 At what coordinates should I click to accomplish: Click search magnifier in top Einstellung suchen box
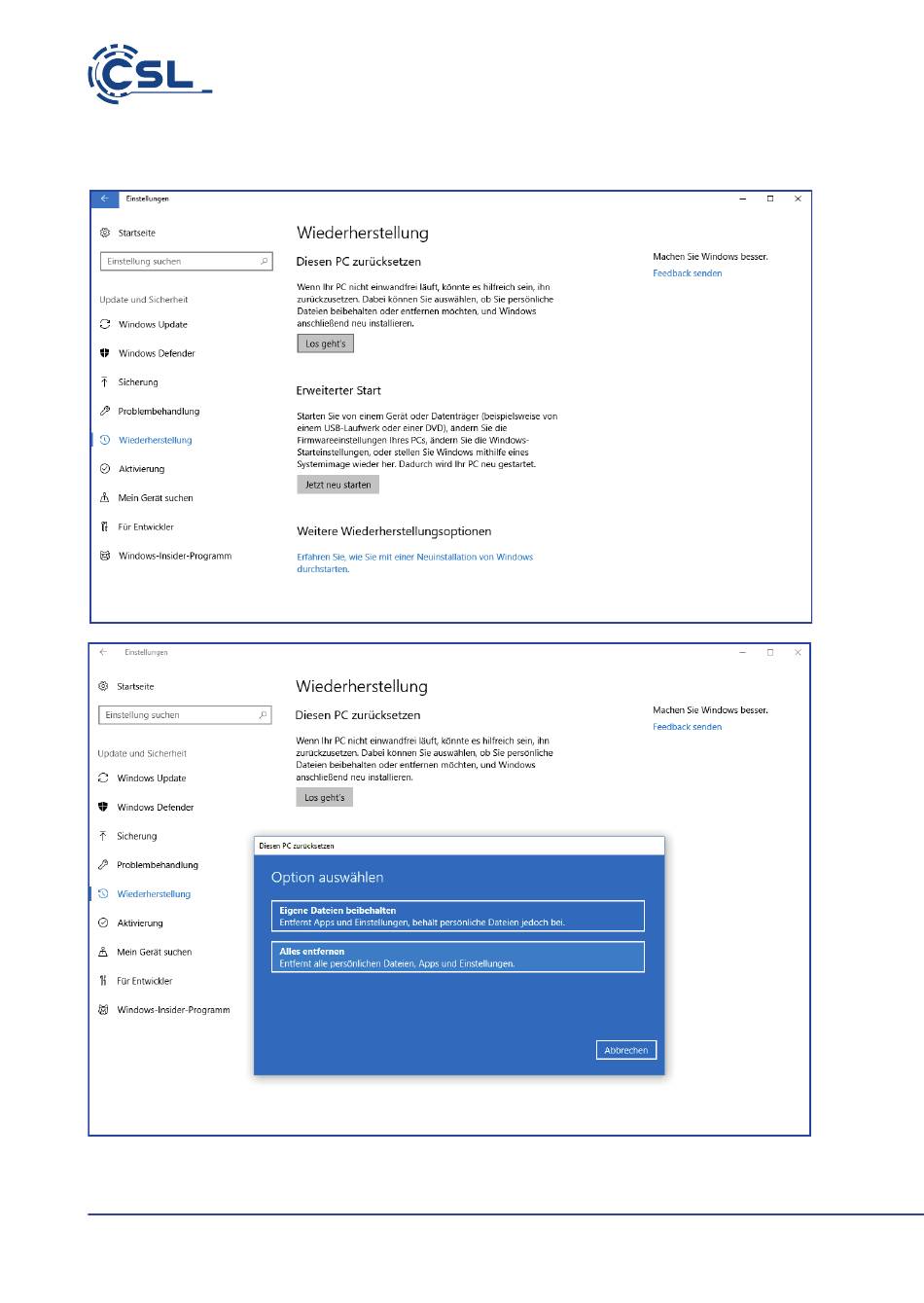point(264,262)
